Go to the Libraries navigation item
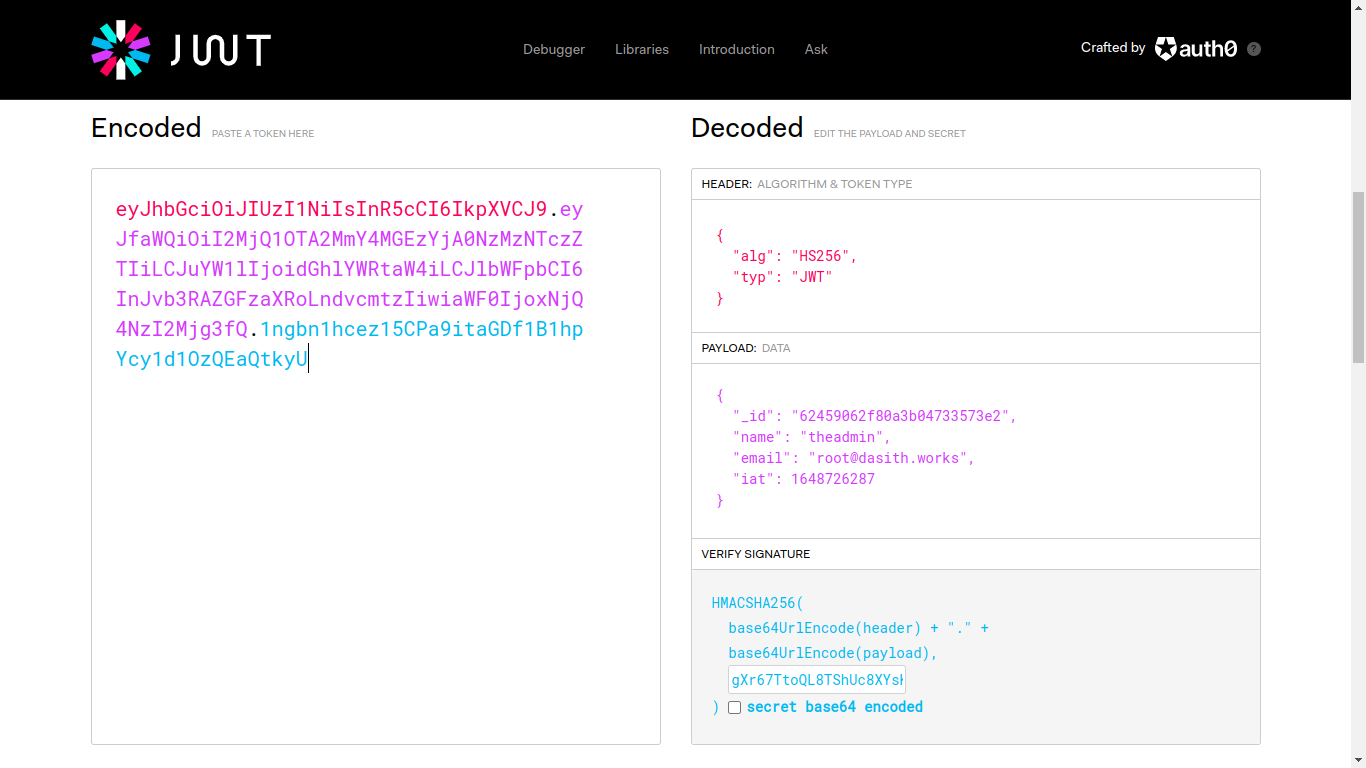Viewport: 1366px width, 768px height. (x=641, y=49)
